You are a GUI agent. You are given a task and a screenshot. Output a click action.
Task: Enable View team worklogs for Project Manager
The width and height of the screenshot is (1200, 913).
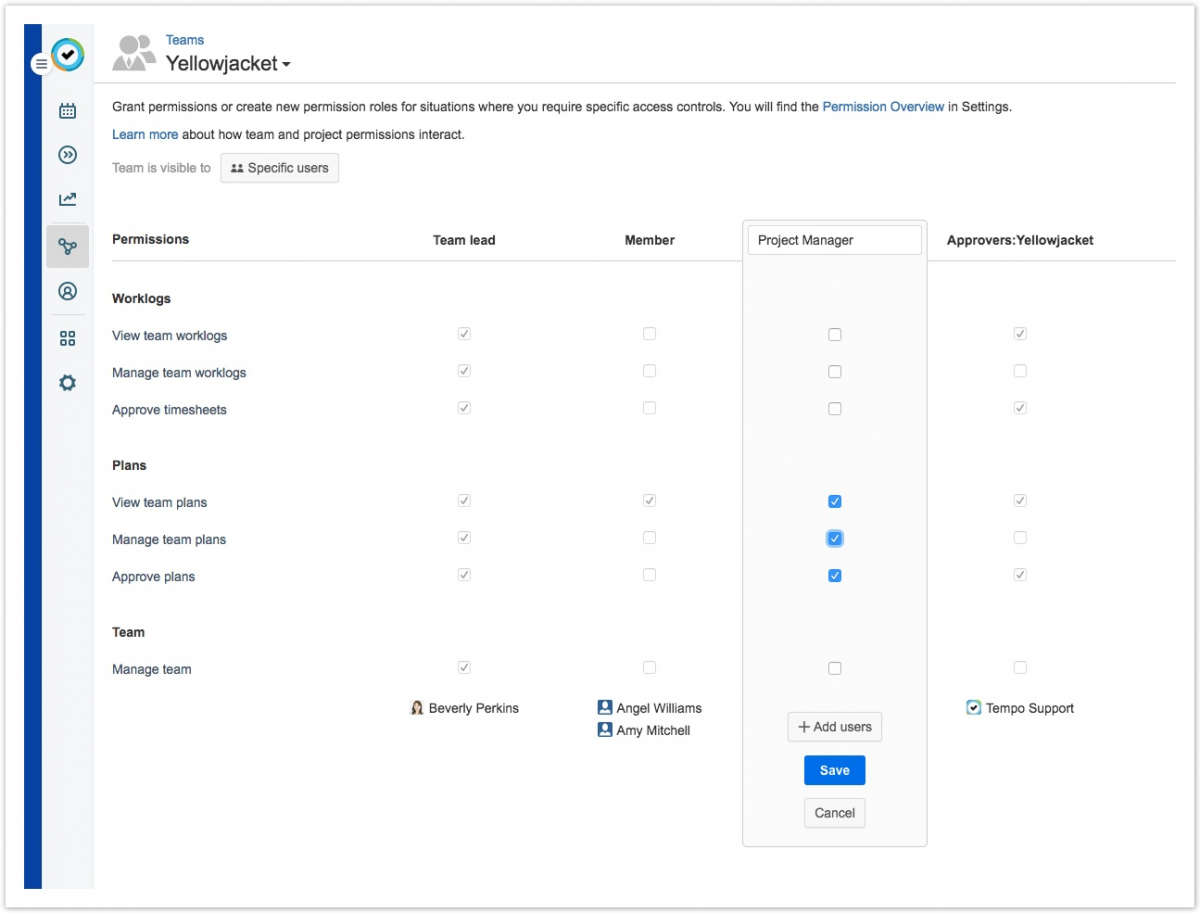coord(835,335)
